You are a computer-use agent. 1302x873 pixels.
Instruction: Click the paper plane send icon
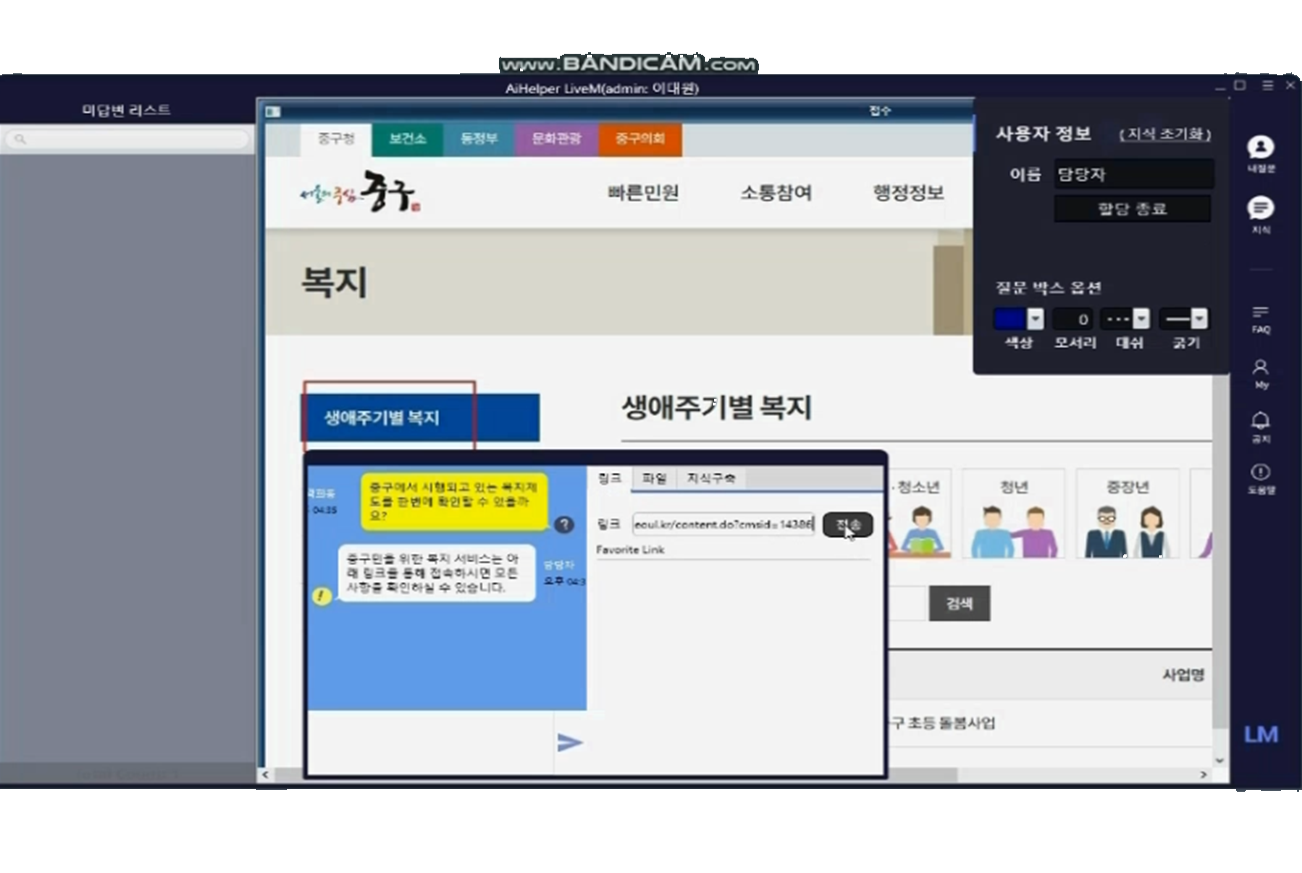pyautogui.click(x=569, y=742)
